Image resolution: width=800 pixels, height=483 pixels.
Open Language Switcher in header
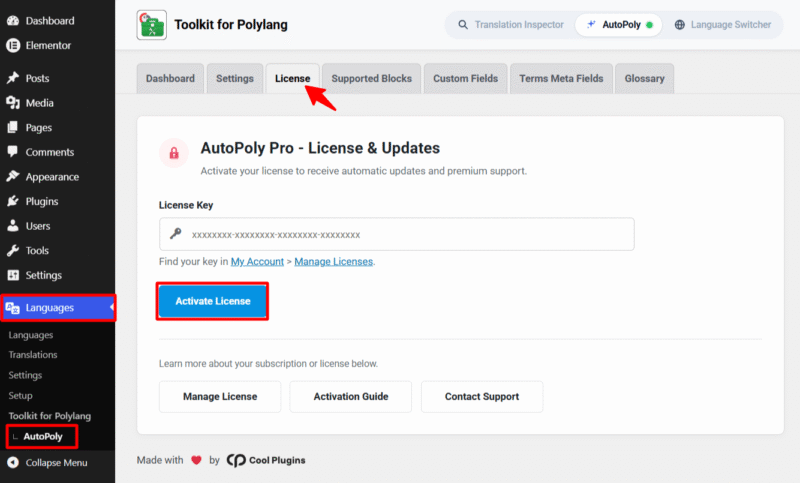[723, 24]
